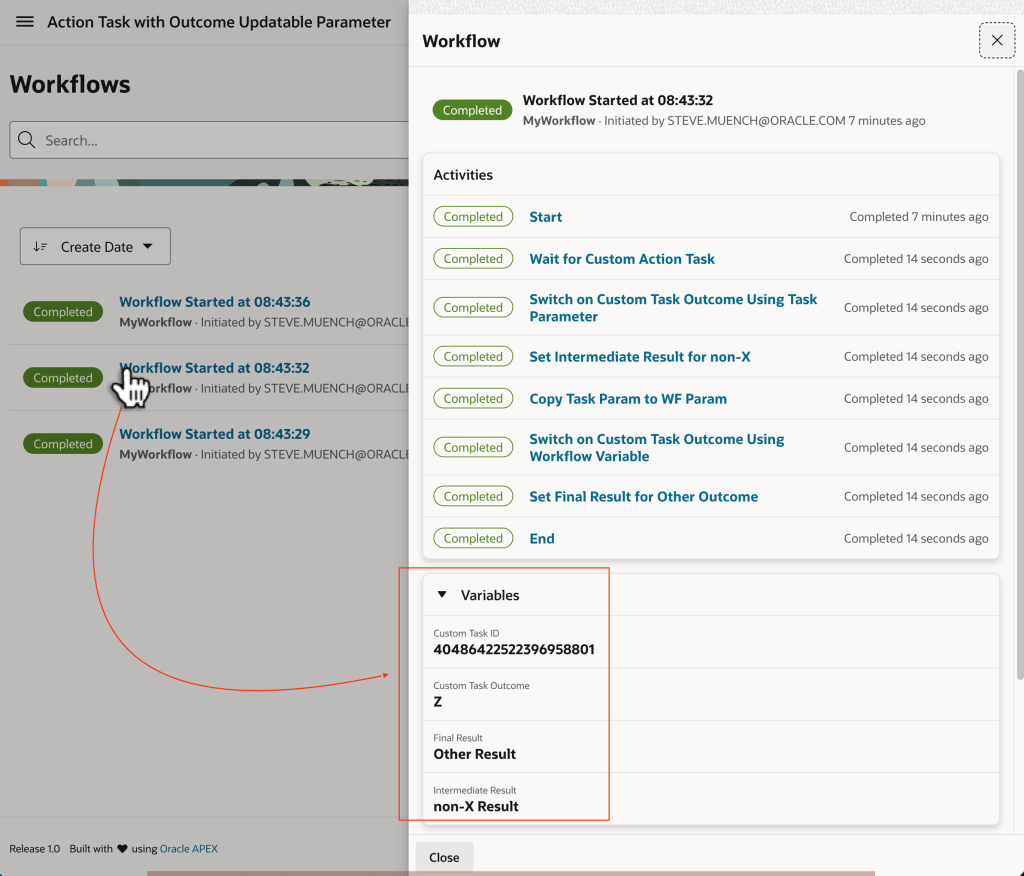This screenshot has height=876, width=1024.
Task: Click Completed badge in workflow dialog header
Action: coord(471,111)
